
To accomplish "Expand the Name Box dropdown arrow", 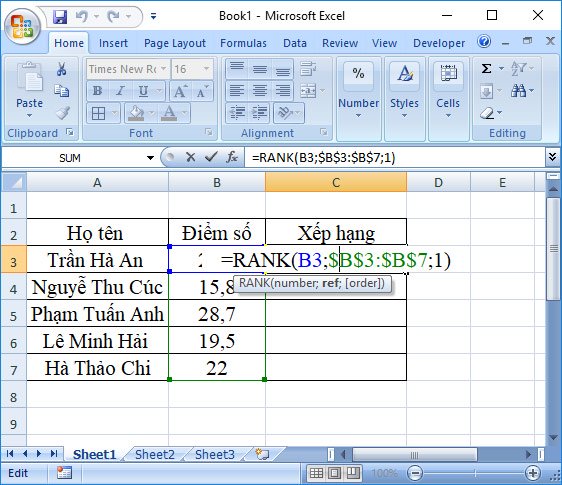I will tap(150, 157).
